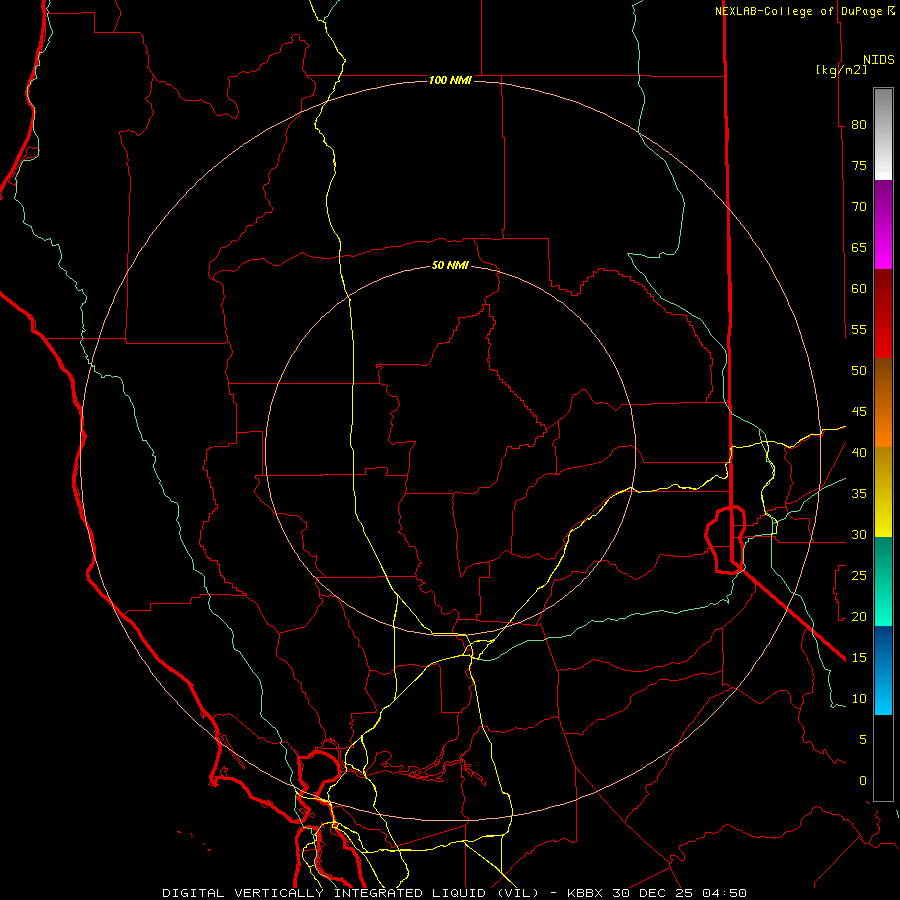The image size is (900, 900).
Task: Select the green segment of the VIL color bar
Action: point(883,581)
